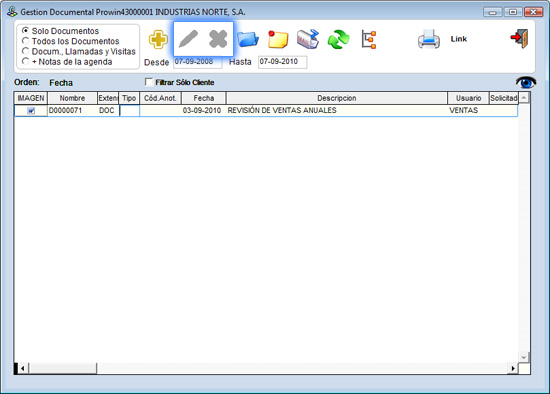Click the mailbox mail icon
The height and width of the screenshot is (394, 550).
(308, 39)
